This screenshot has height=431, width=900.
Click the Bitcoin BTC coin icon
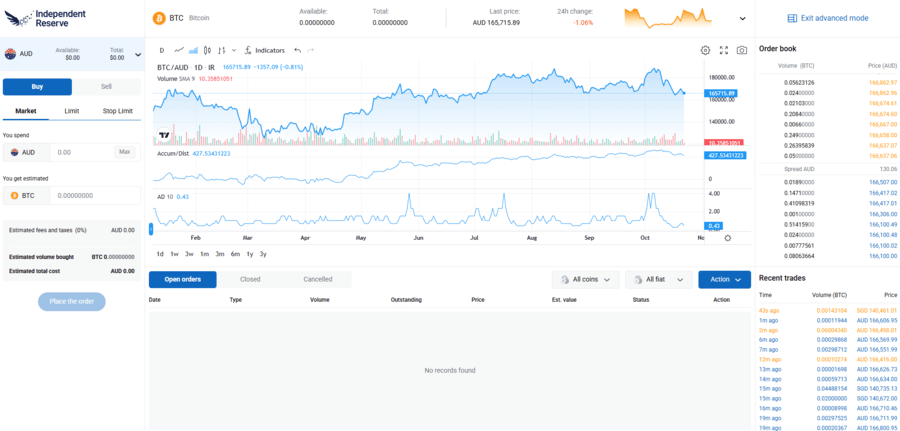pyautogui.click(x=158, y=18)
